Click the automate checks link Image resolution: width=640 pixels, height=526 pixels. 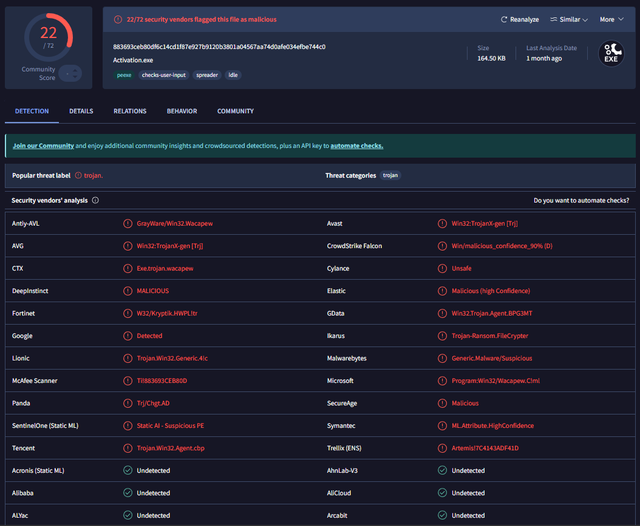coord(357,146)
